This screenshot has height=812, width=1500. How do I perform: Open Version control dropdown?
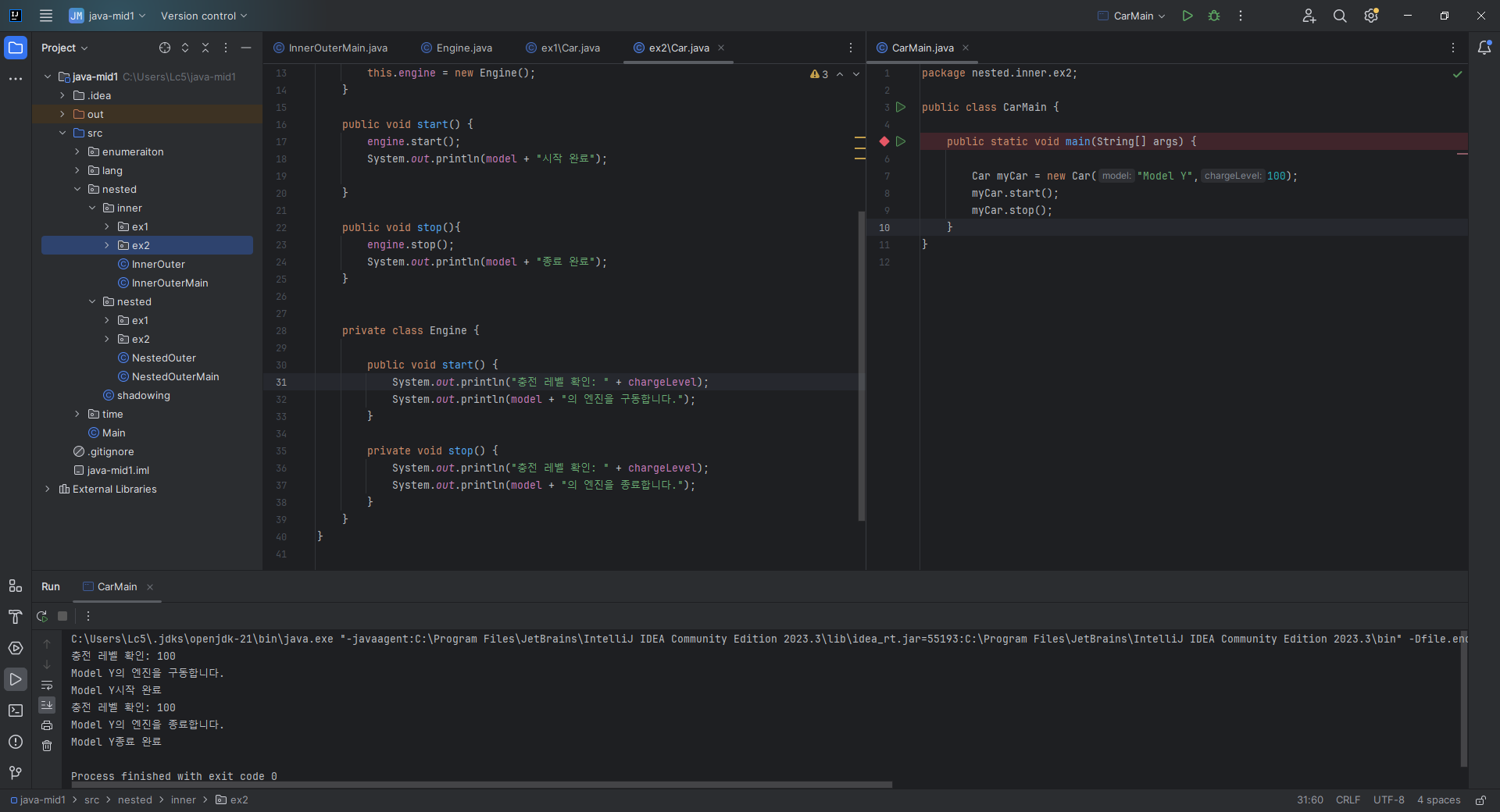(x=204, y=16)
